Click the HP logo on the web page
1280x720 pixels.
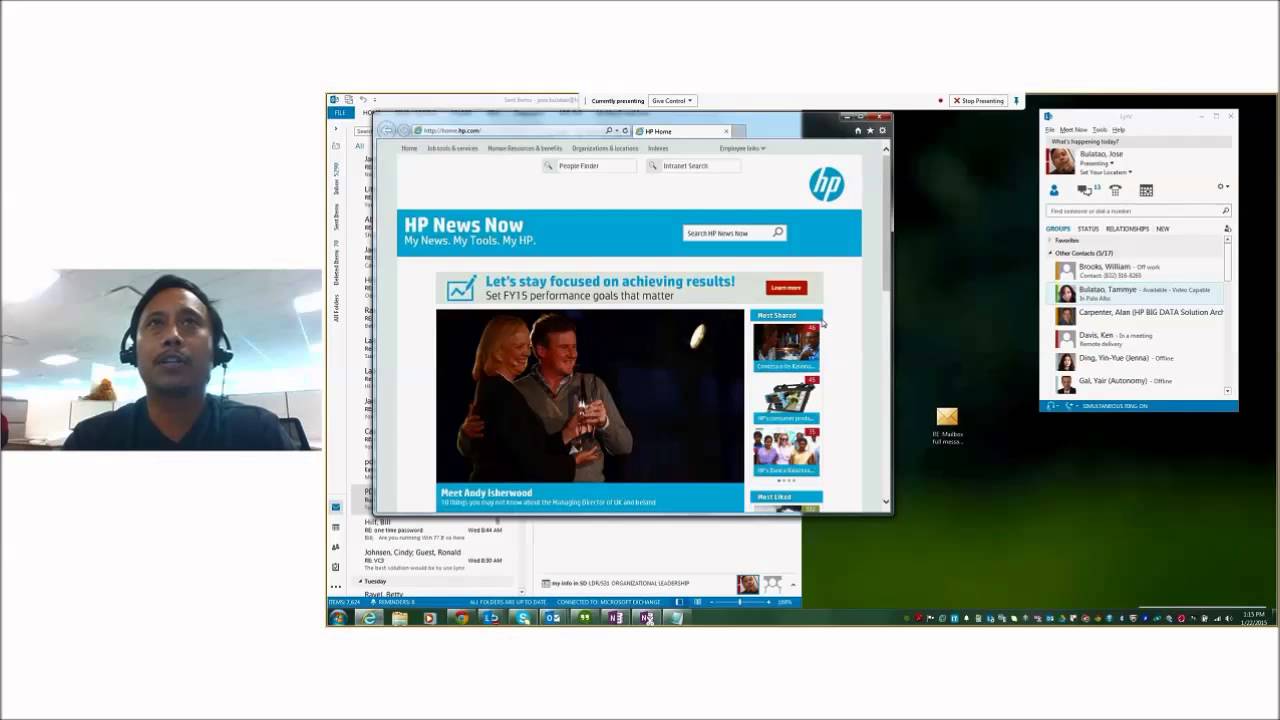click(x=826, y=184)
